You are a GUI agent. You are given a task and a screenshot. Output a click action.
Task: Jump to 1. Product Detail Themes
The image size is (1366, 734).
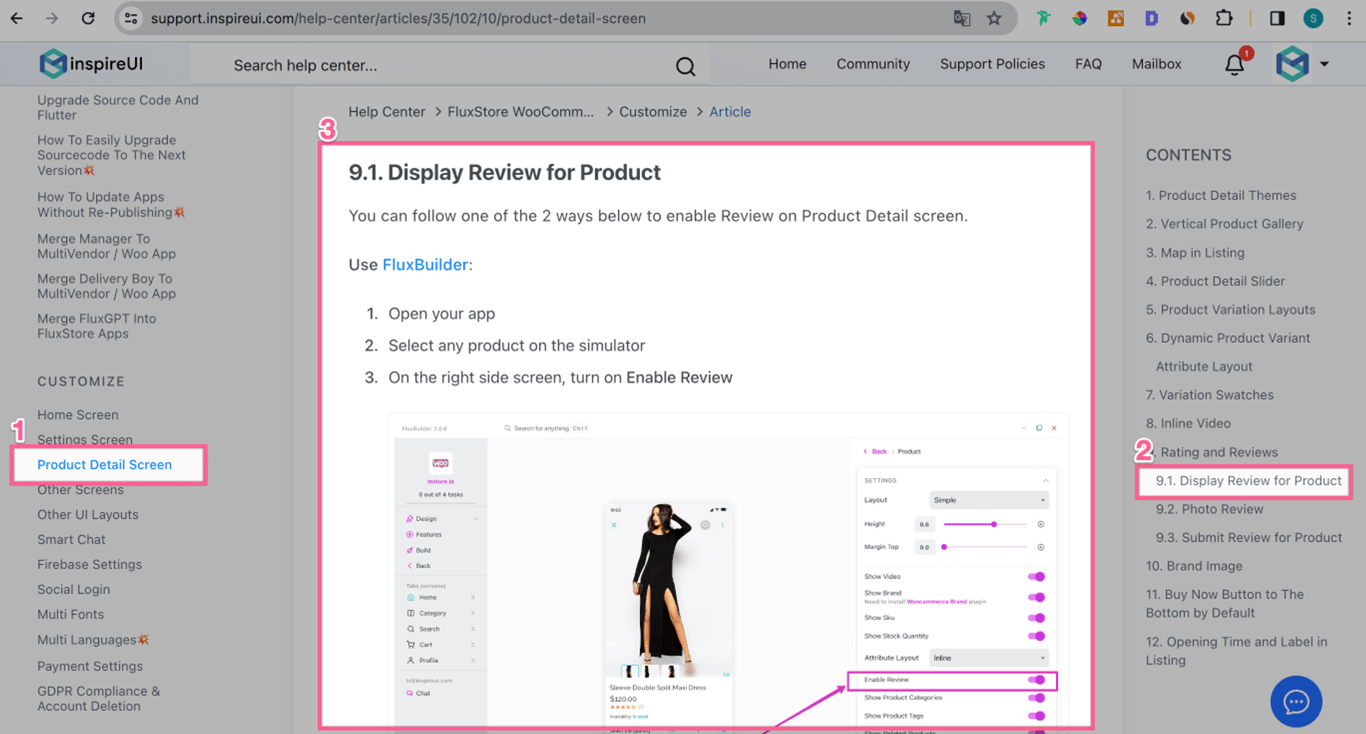[x=1220, y=196]
